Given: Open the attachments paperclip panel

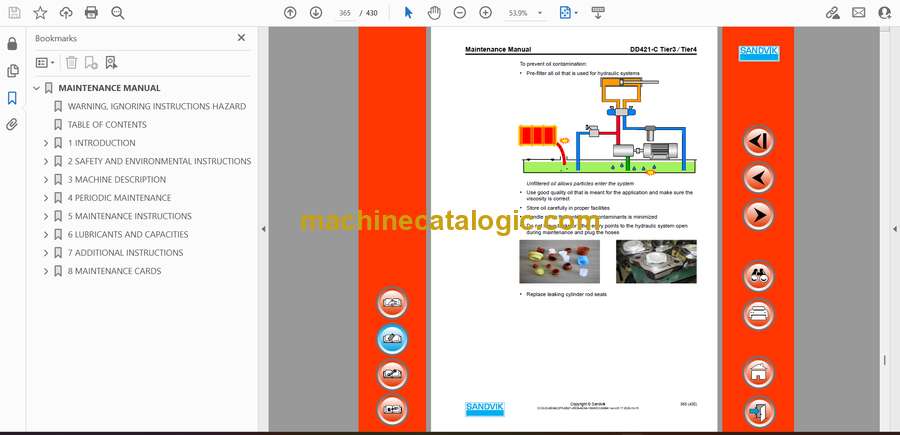Looking at the screenshot, I should click(x=12, y=125).
